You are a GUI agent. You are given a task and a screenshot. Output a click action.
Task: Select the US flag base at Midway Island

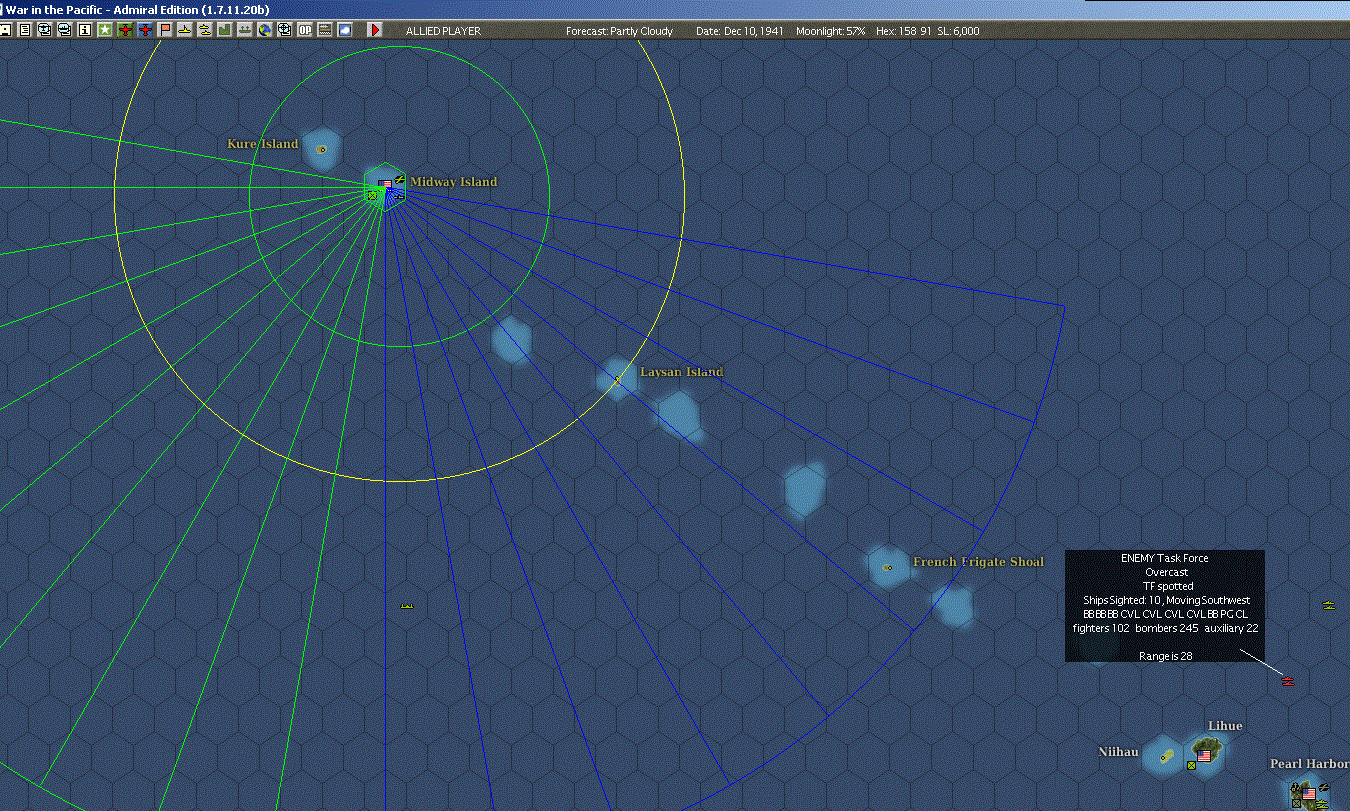click(x=385, y=184)
